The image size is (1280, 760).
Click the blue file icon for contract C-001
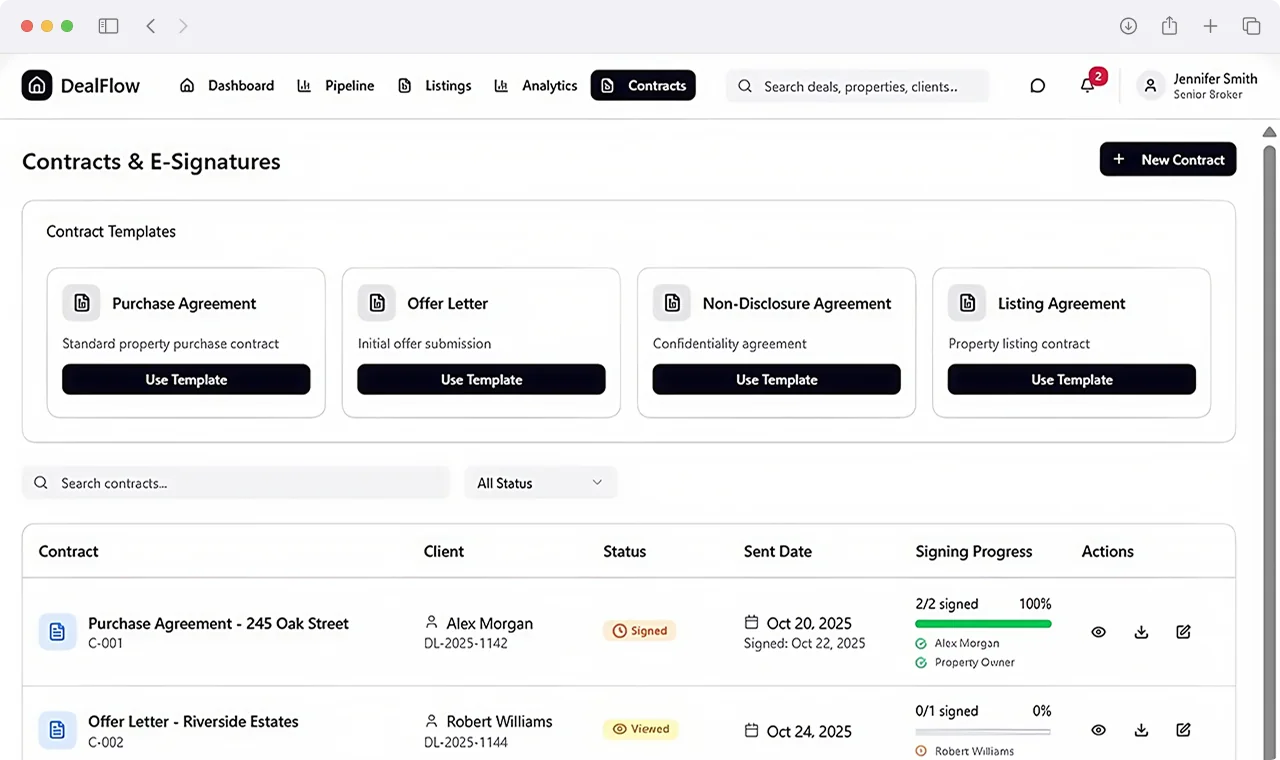coord(57,632)
